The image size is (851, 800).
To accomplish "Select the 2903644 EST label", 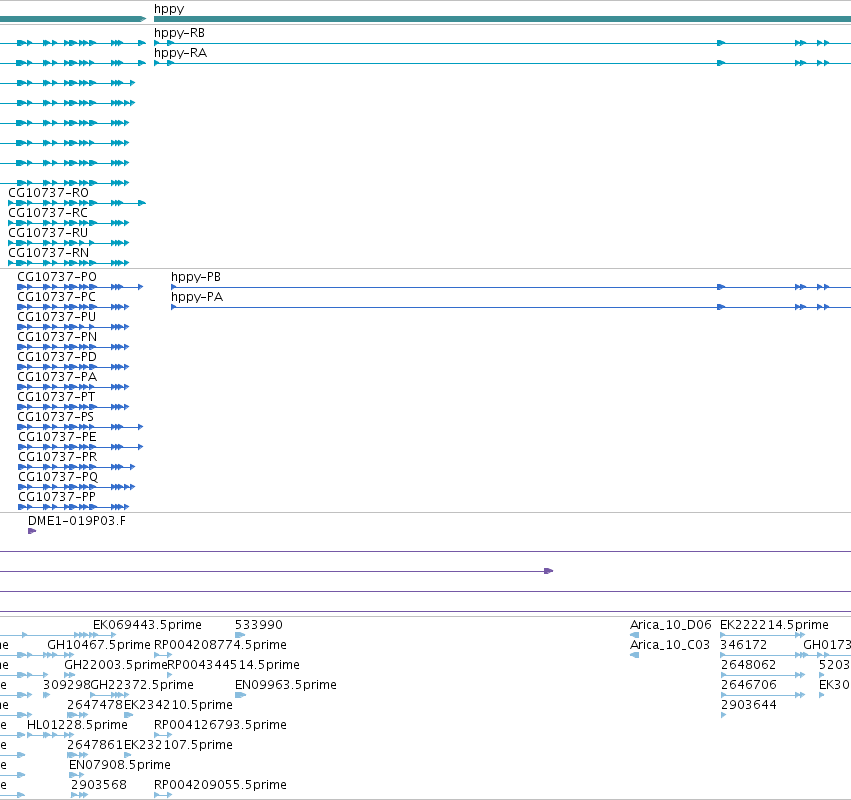I will (x=748, y=706).
